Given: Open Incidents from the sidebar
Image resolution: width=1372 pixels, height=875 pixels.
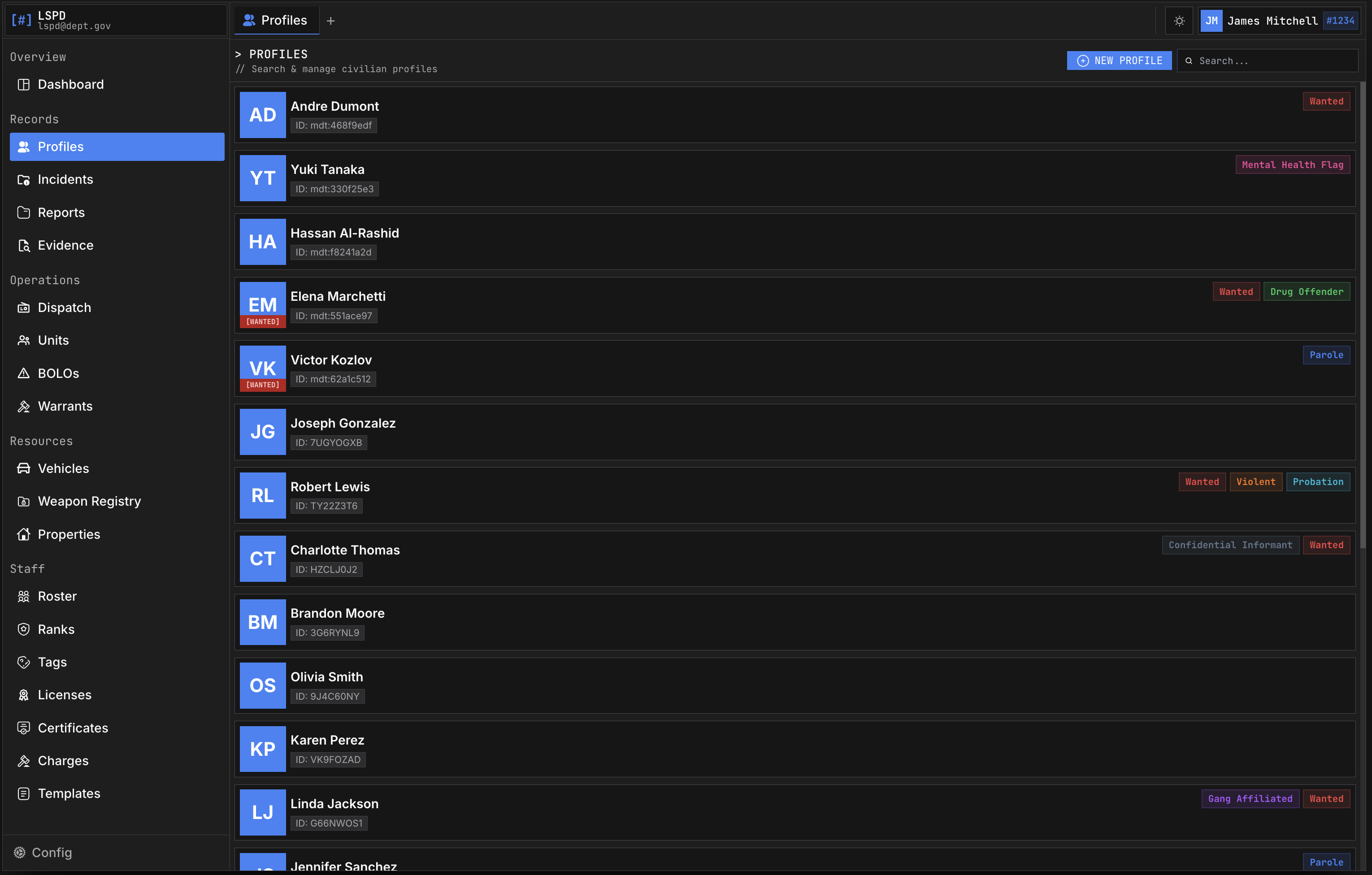Looking at the screenshot, I should coord(65,179).
